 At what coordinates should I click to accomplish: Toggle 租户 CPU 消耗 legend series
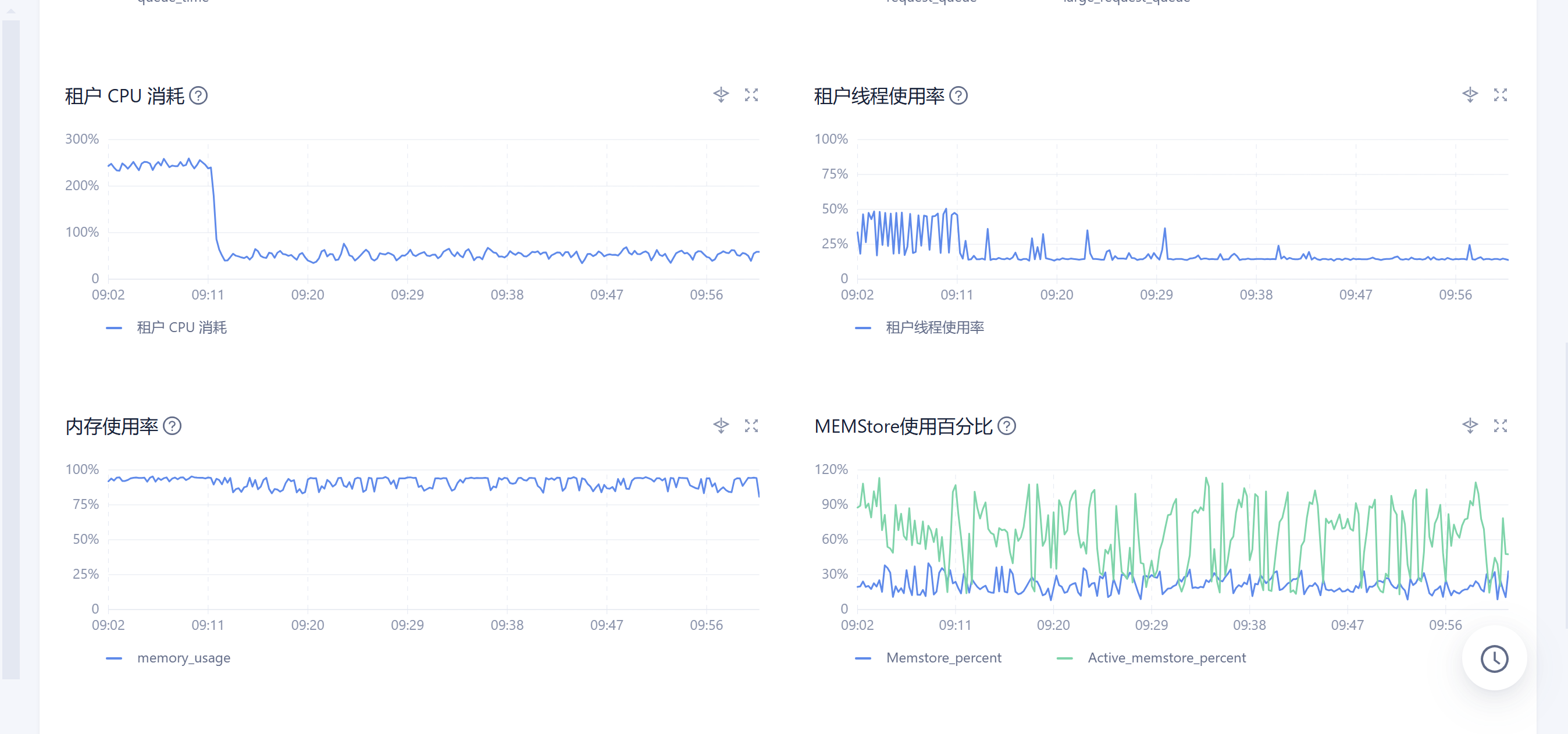[x=181, y=327]
